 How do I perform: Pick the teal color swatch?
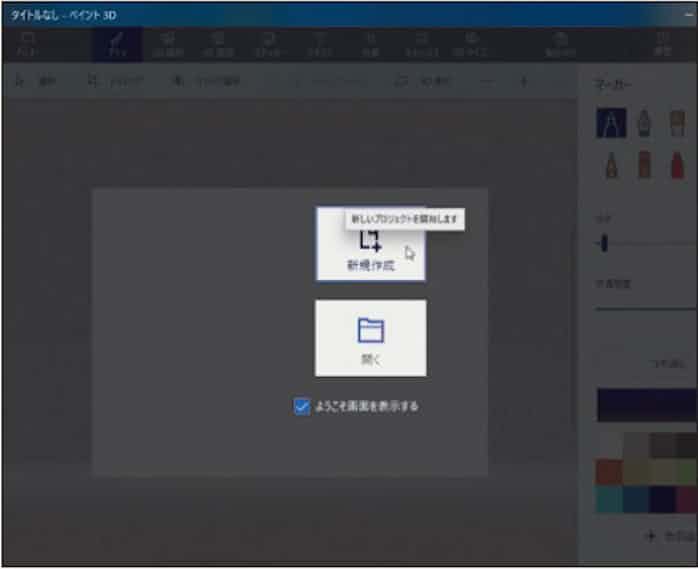609,499
